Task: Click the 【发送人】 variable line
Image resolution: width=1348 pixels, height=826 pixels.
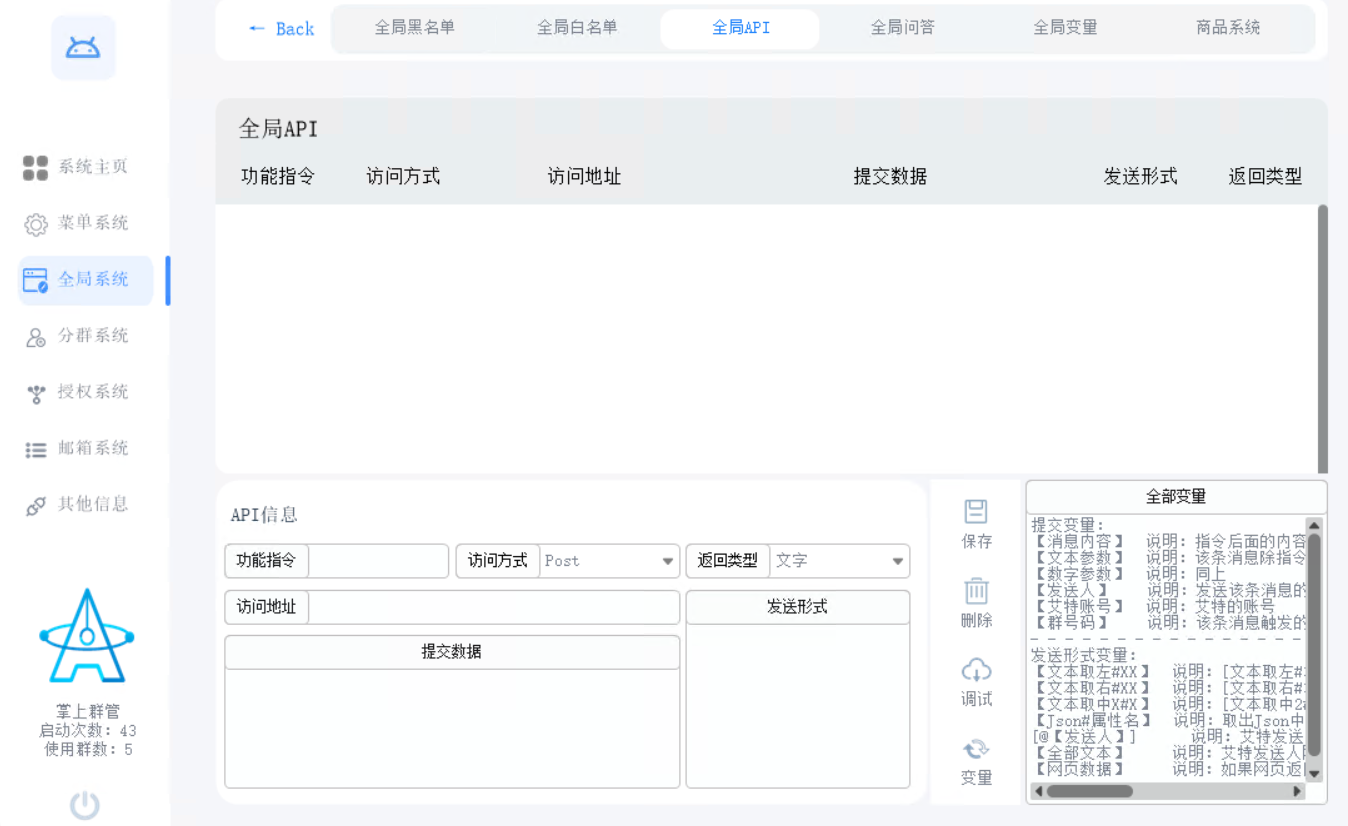Action: coord(1169,590)
